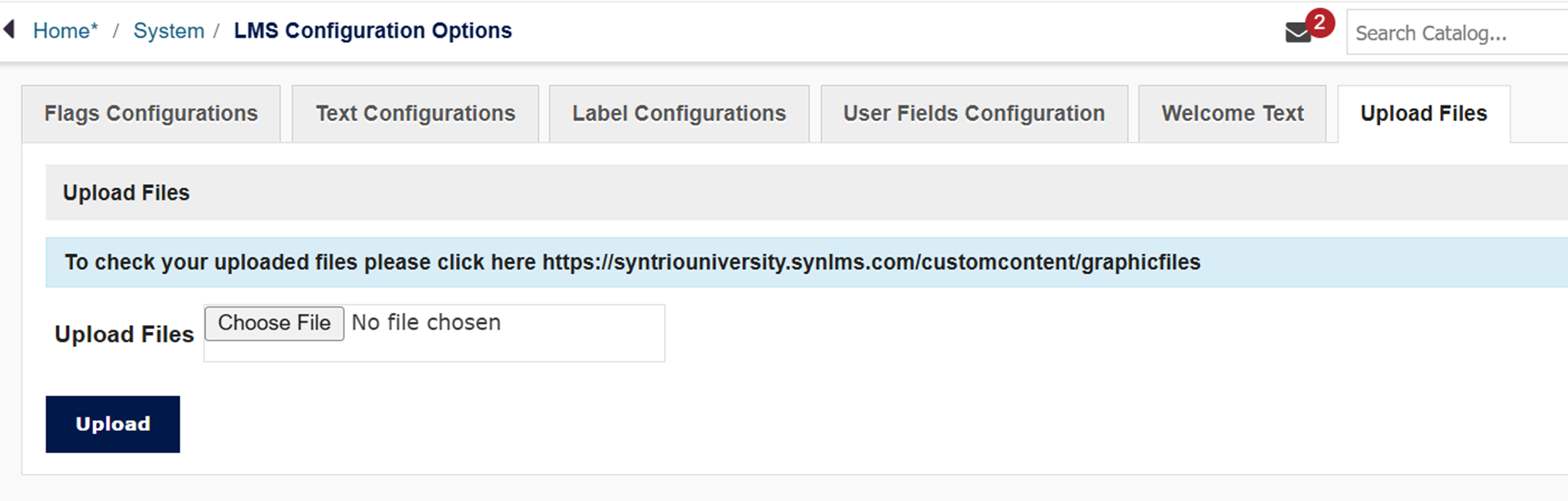Click the 'No file chosen' text
The width and height of the screenshot is (1568, 501).
pyautogui.click(x=426, y=323)
